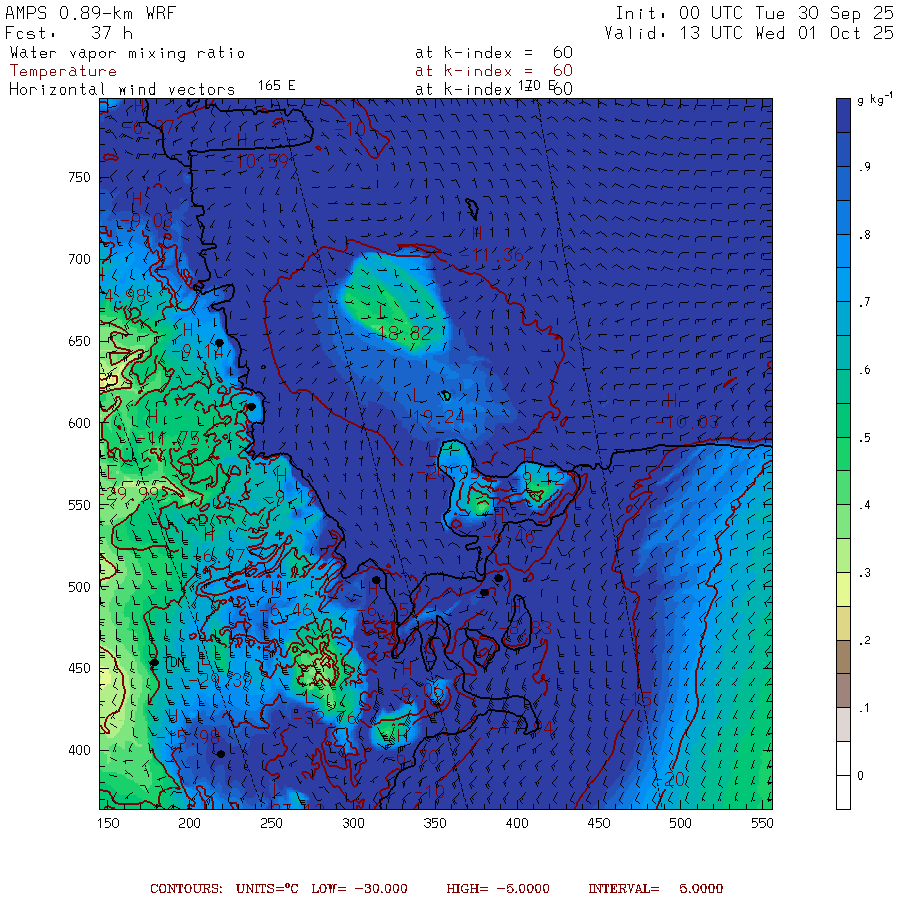The image size is (900, 900).
Task: Click the -20 temperature contour label
Action: pos(671,779)
